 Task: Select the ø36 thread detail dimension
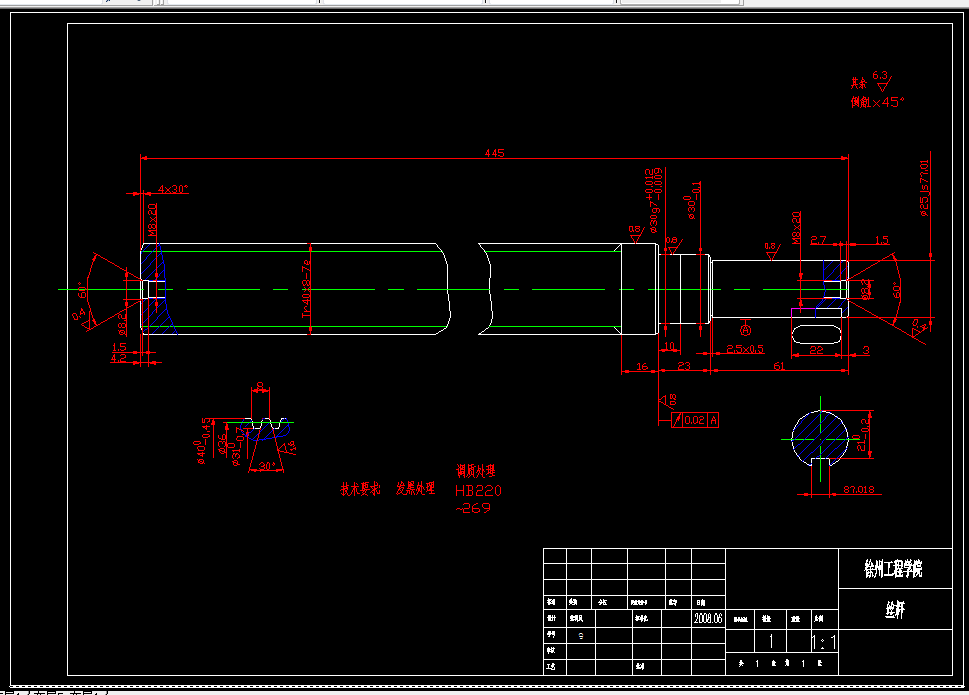tap(222, 444)
